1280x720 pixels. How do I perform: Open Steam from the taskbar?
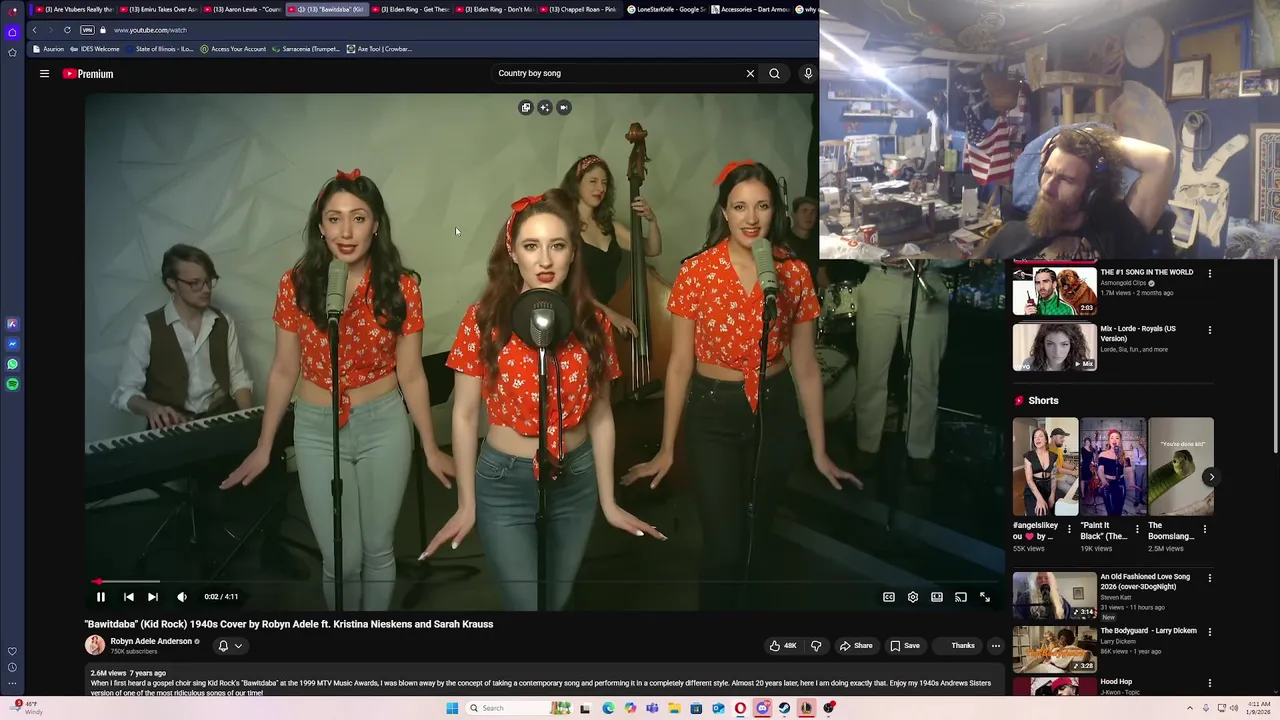click(x=784, y=708)
